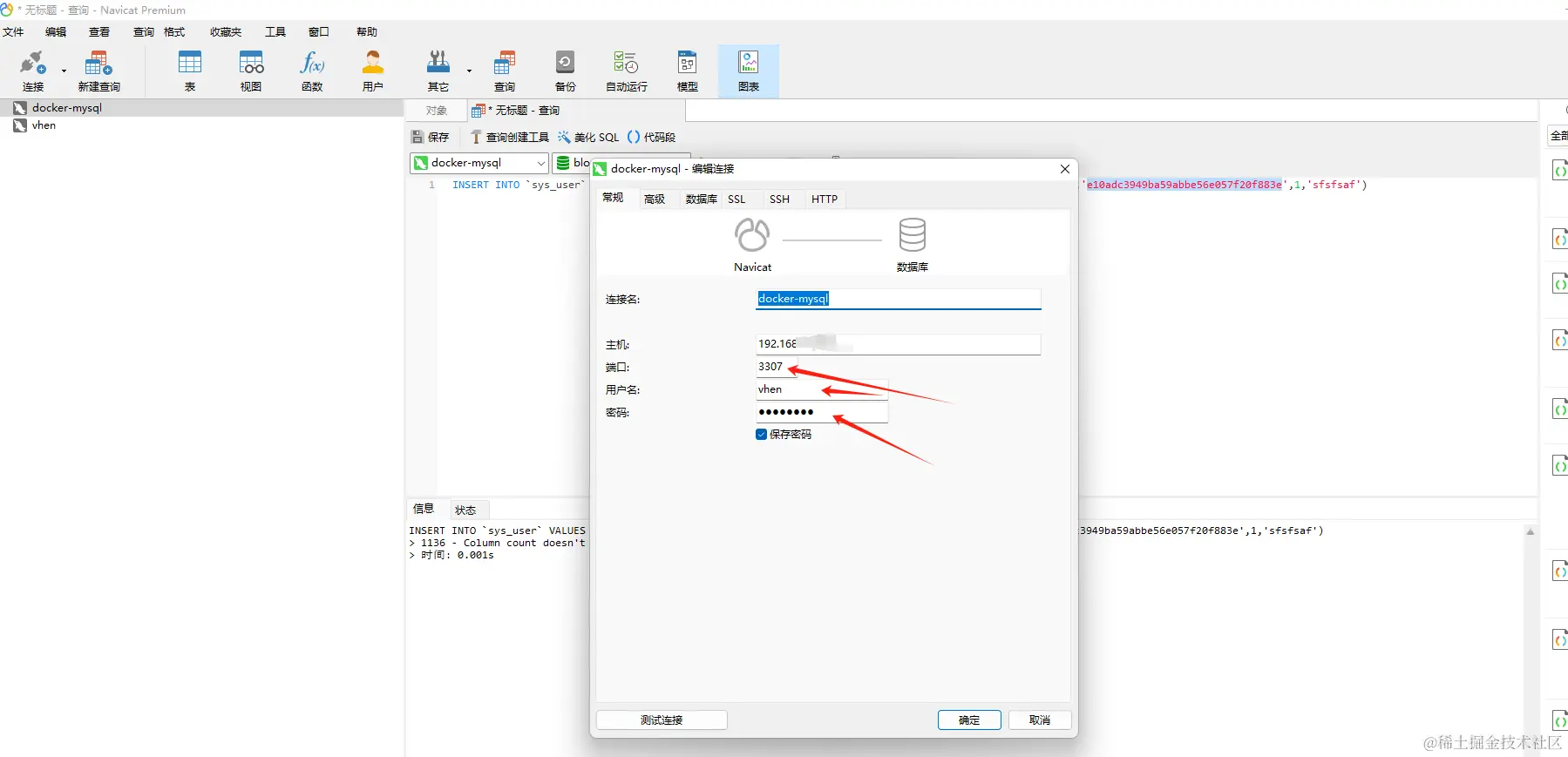This screenshot has height=757, width=1568.
Task: Click the 端口 (Port) field showing 3307
Action: 776,367
